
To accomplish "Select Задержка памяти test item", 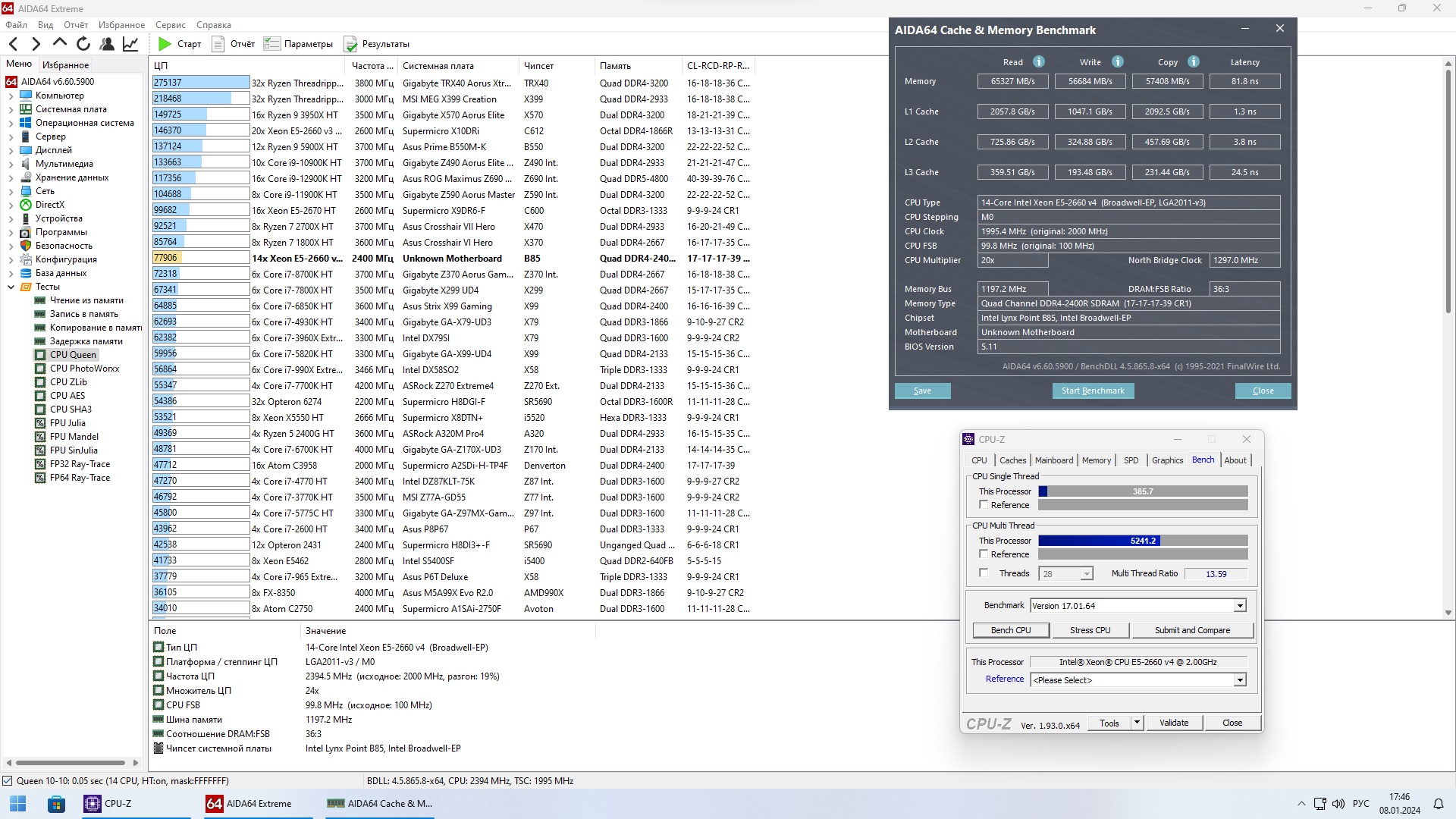I will click(86, 341).
